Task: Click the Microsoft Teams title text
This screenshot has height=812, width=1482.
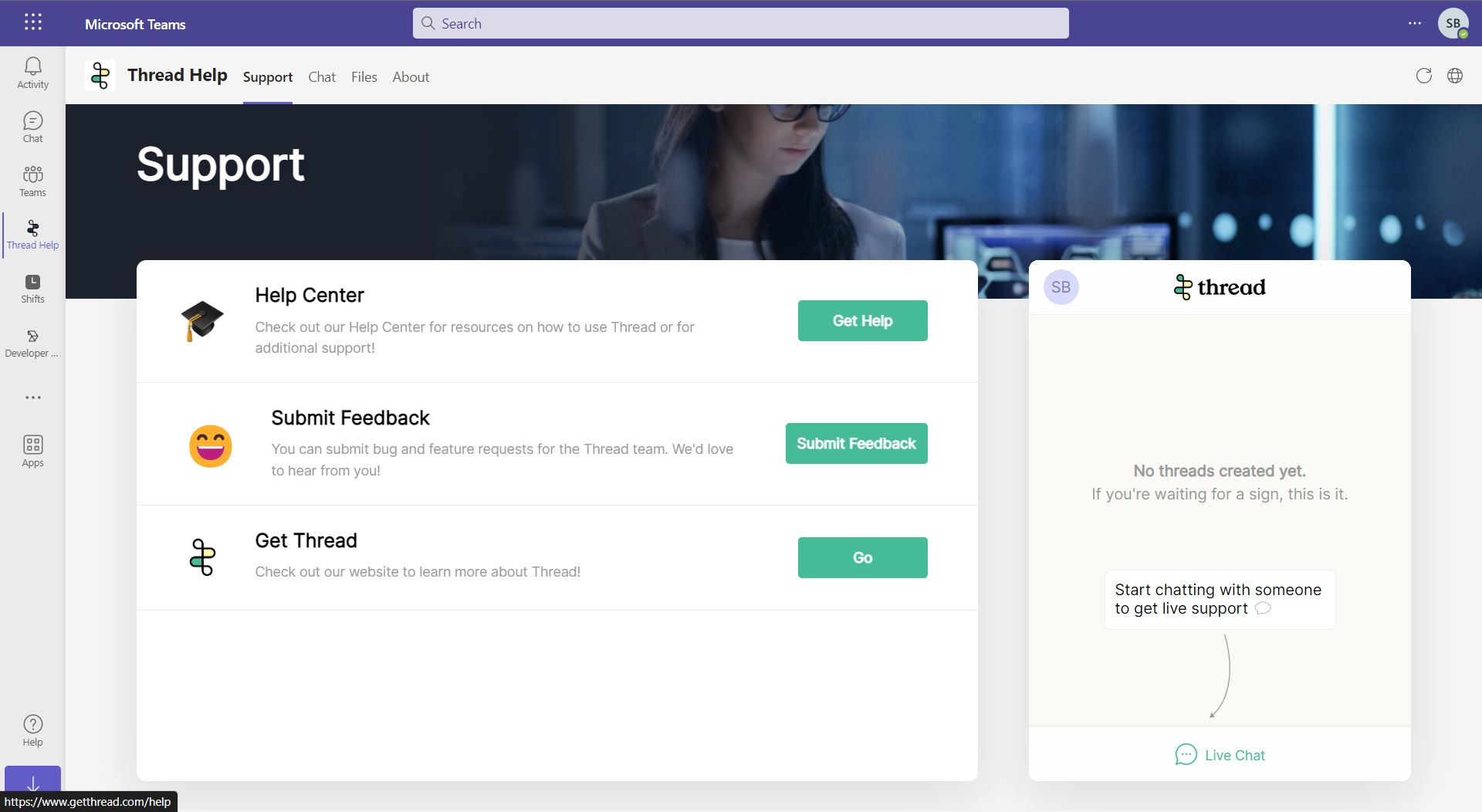Action: [x=135, y=24]
